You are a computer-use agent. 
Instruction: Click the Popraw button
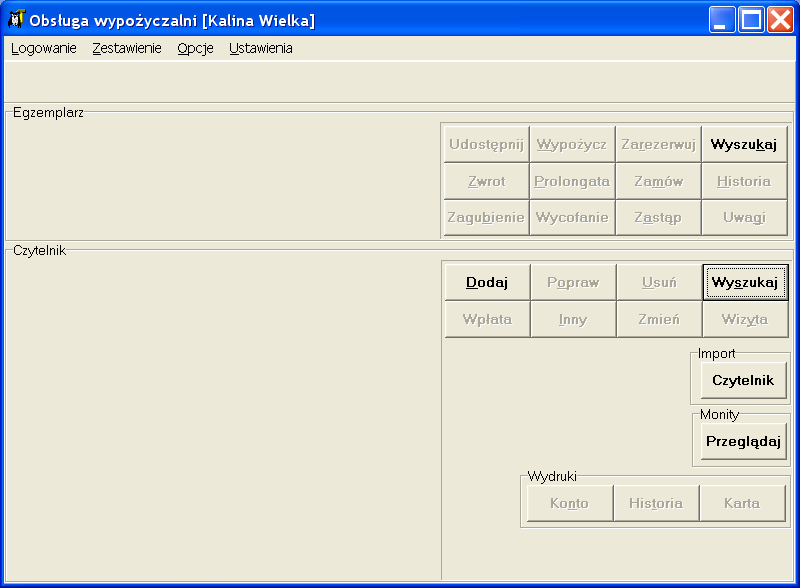coord(573,282)
